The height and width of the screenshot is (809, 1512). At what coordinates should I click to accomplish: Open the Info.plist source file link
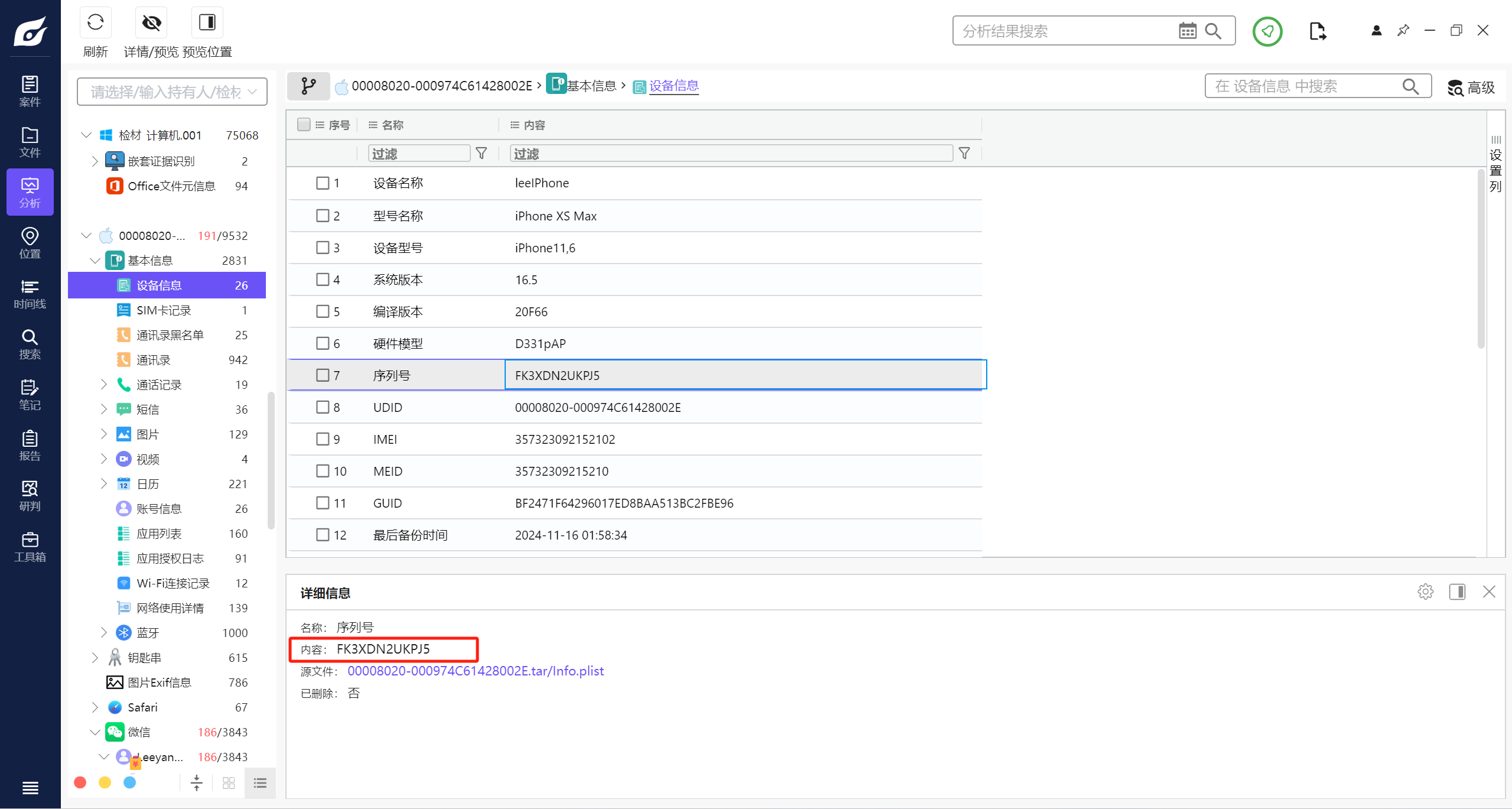[x=475, y=671]
